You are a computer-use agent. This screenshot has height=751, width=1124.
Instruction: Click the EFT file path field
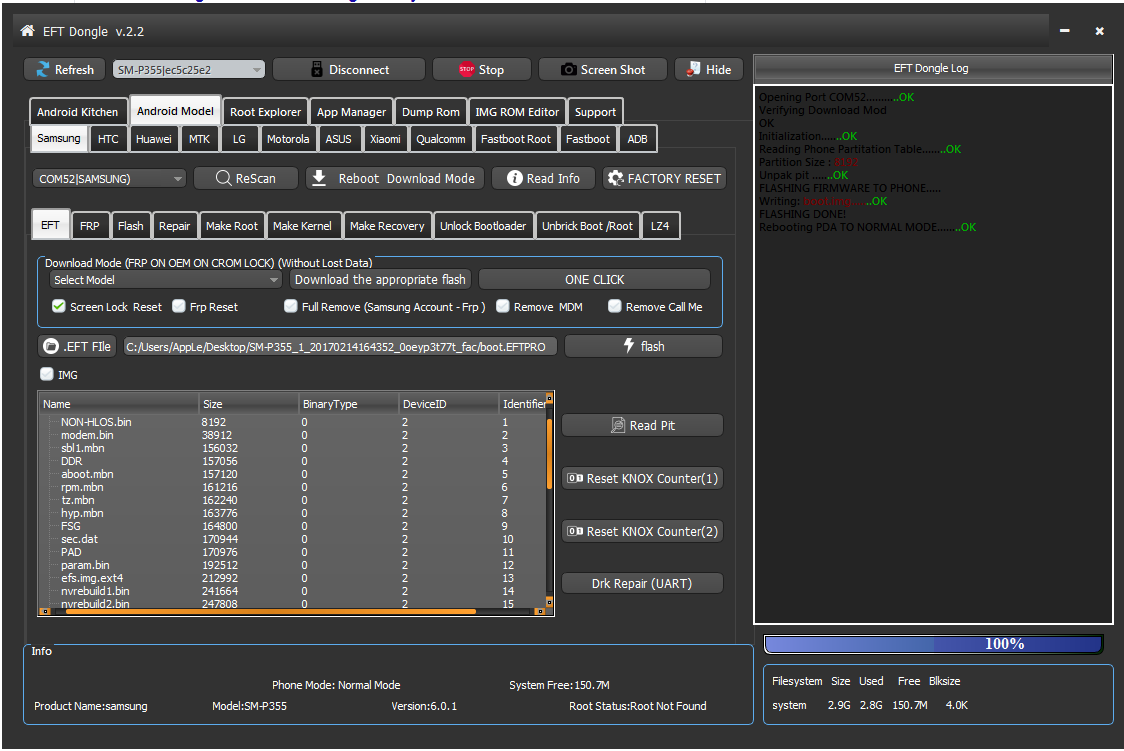pyautogui.click(x=339, y=347)
